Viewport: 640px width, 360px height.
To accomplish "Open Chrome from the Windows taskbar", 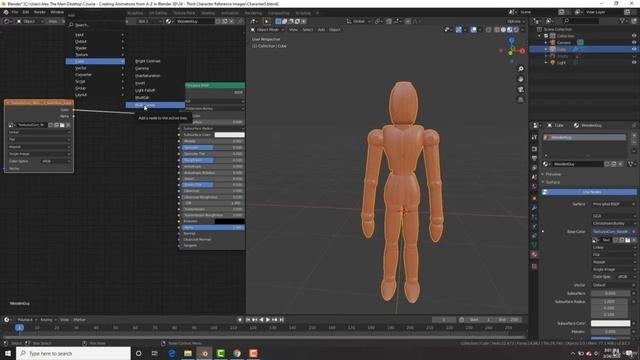I will 237,353.
